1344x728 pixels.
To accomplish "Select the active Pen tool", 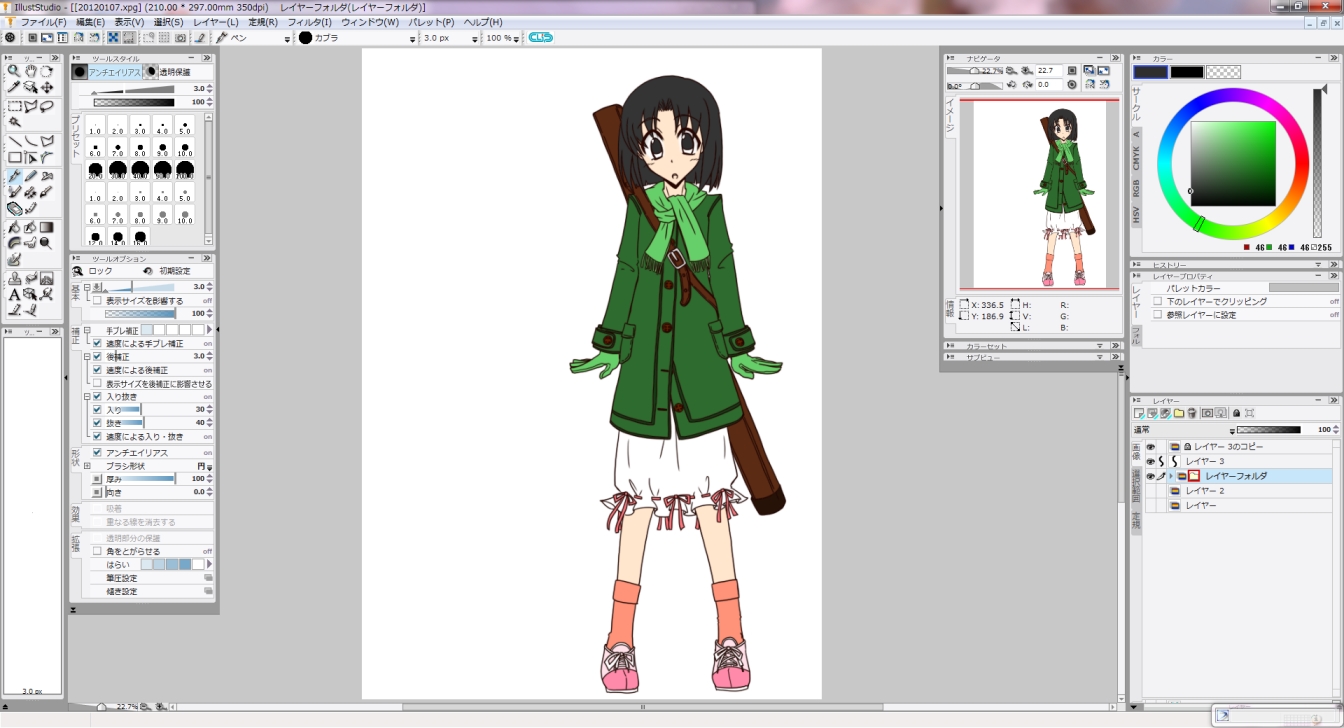I will pos(14,176).
